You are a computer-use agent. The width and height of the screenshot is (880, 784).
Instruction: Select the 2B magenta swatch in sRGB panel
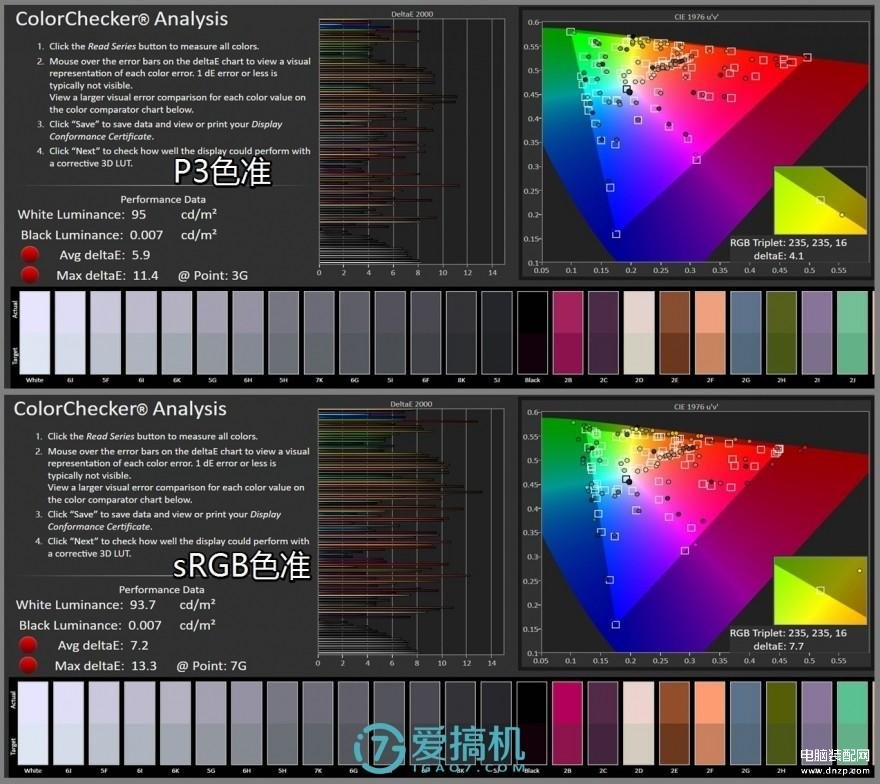pyautogui.click(x=567, y=723)
